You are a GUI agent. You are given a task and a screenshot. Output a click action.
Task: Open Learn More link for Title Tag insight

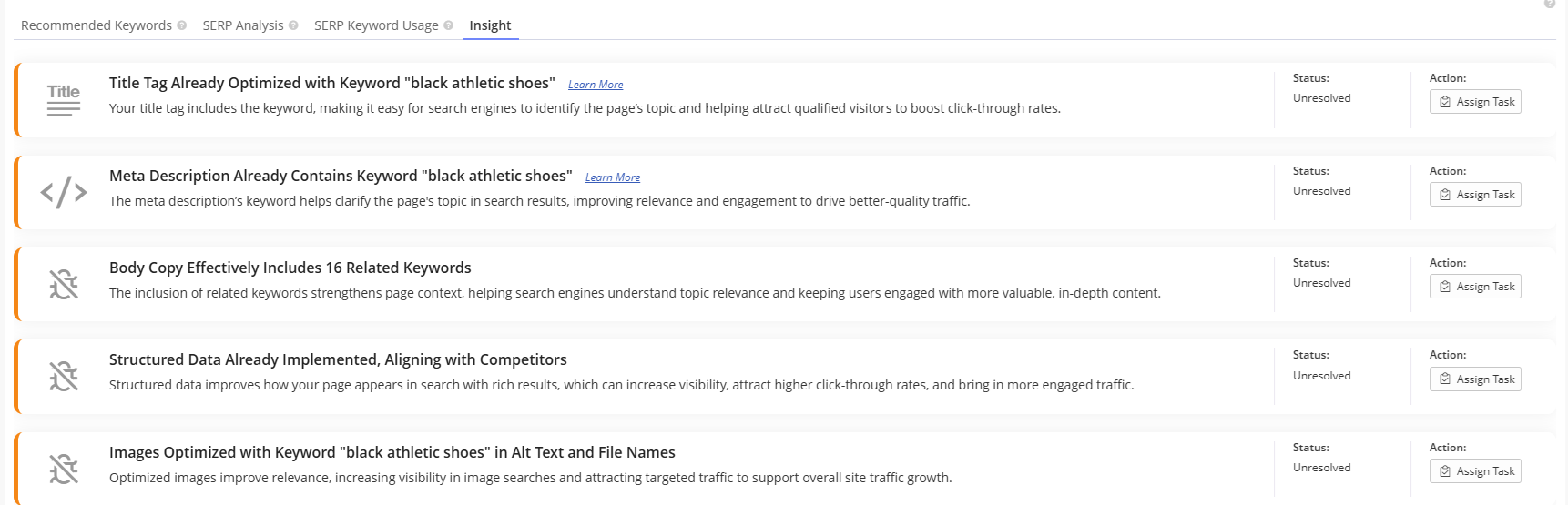coord(596,85)
